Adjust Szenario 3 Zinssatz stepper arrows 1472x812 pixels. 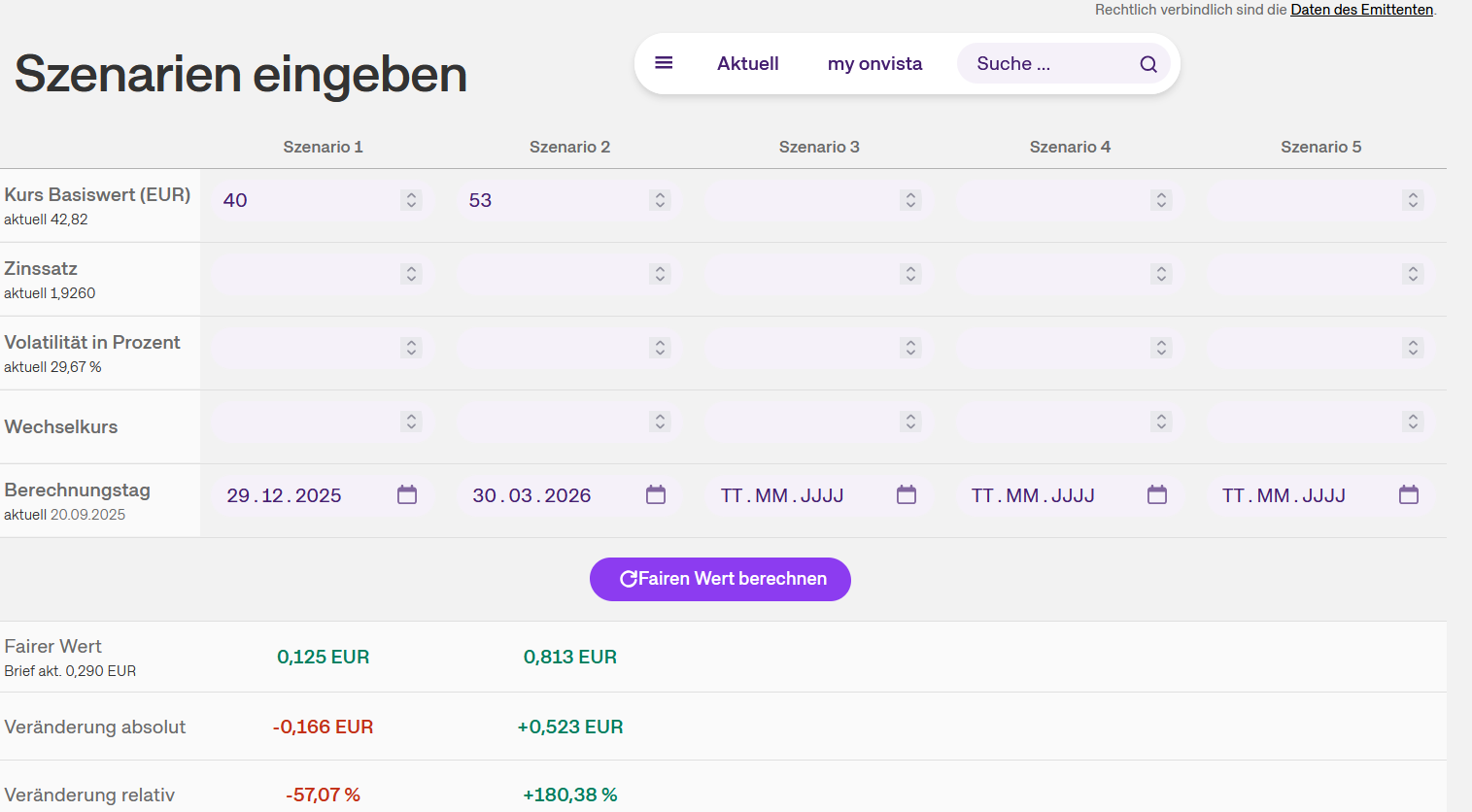point(910,274)
